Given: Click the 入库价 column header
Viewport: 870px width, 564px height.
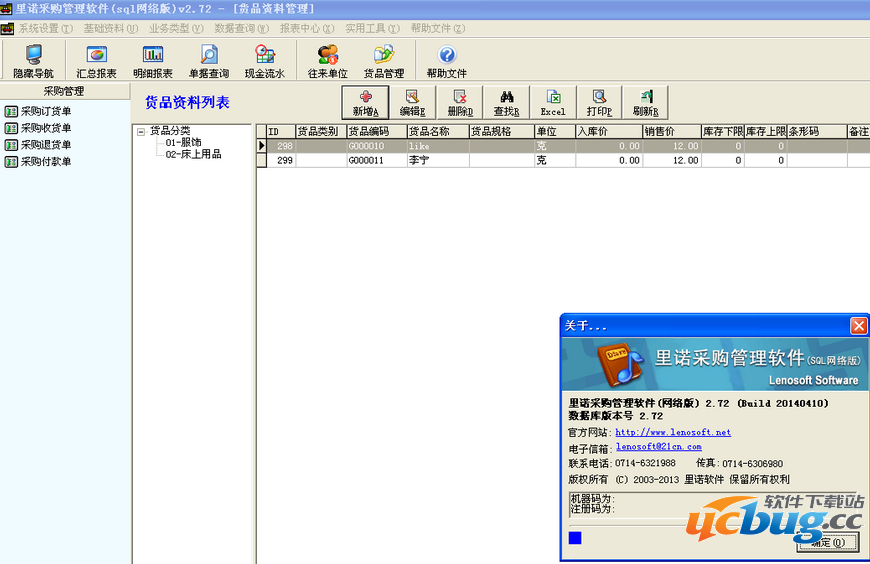Looking at the screenshot, I should (x=609, y=132).
